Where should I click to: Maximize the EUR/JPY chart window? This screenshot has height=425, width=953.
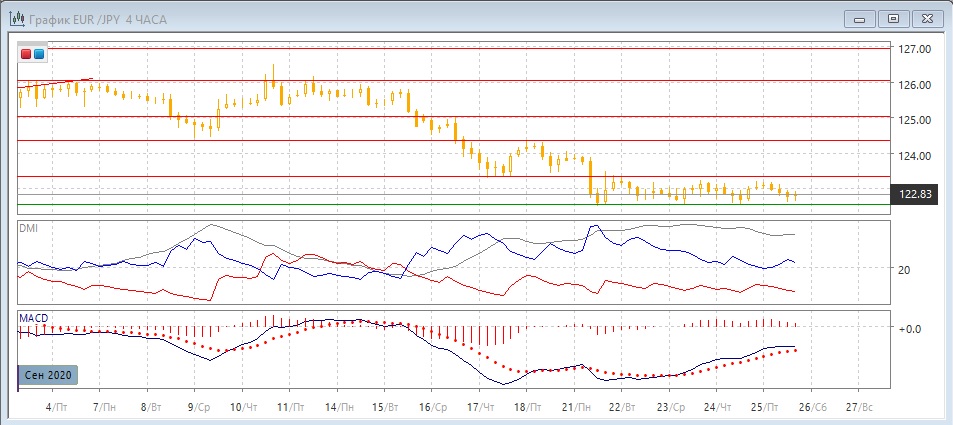893,17
